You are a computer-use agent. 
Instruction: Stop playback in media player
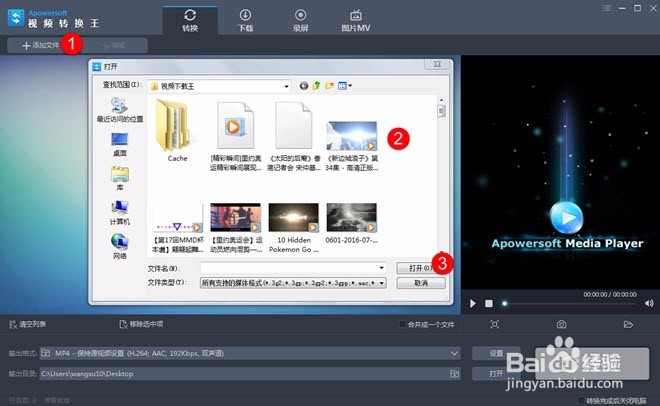click(x=489, y=303)
